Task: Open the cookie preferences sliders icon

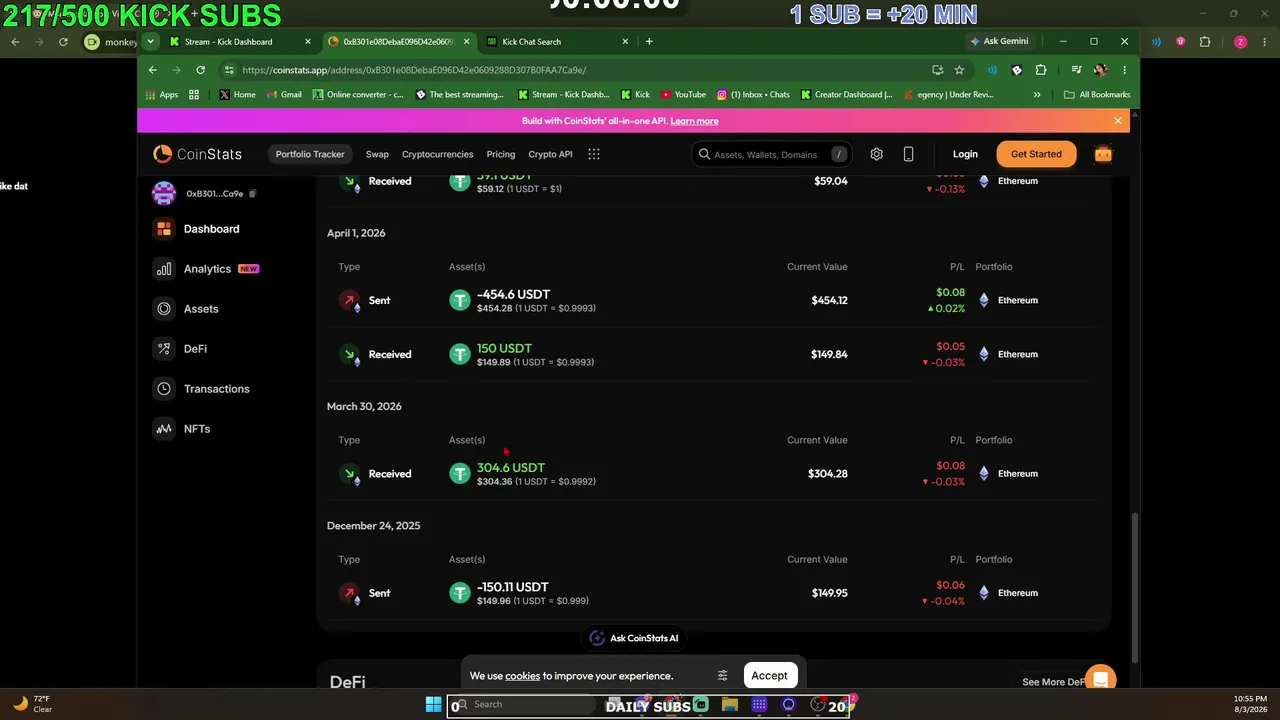Action: 722,676
